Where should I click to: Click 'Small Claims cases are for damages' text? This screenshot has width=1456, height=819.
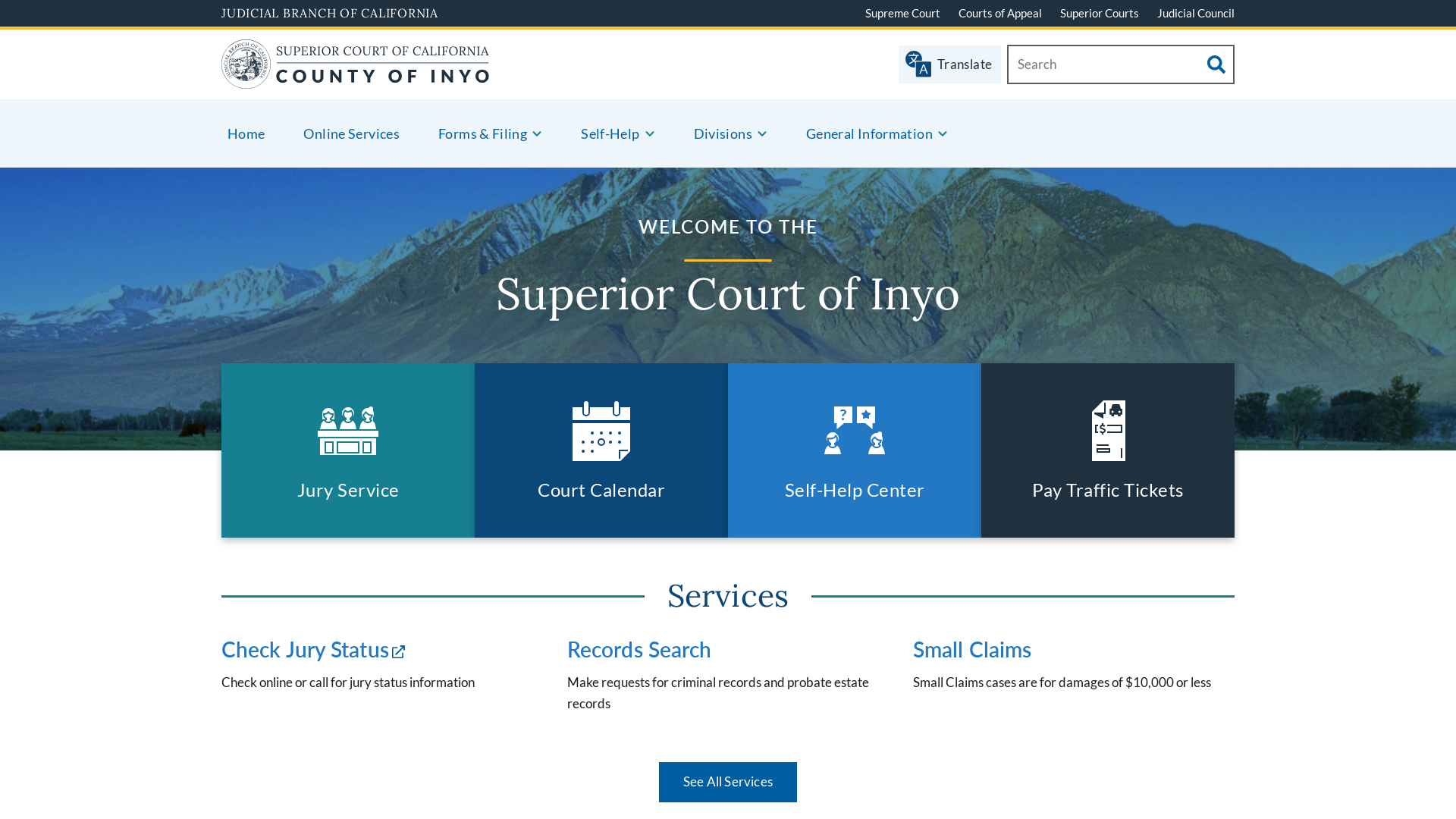(1062, 682)
